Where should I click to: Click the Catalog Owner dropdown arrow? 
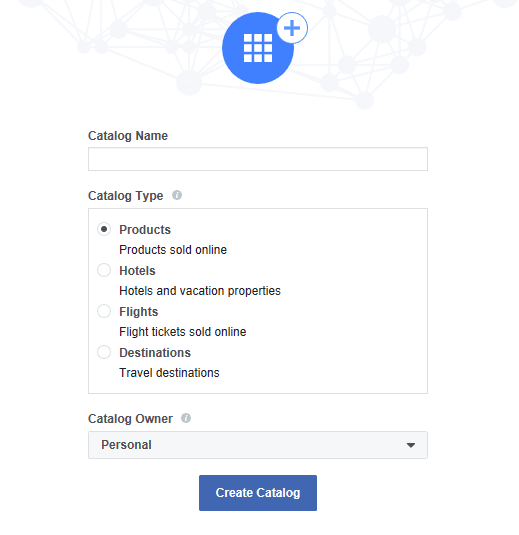pos(411,445)
